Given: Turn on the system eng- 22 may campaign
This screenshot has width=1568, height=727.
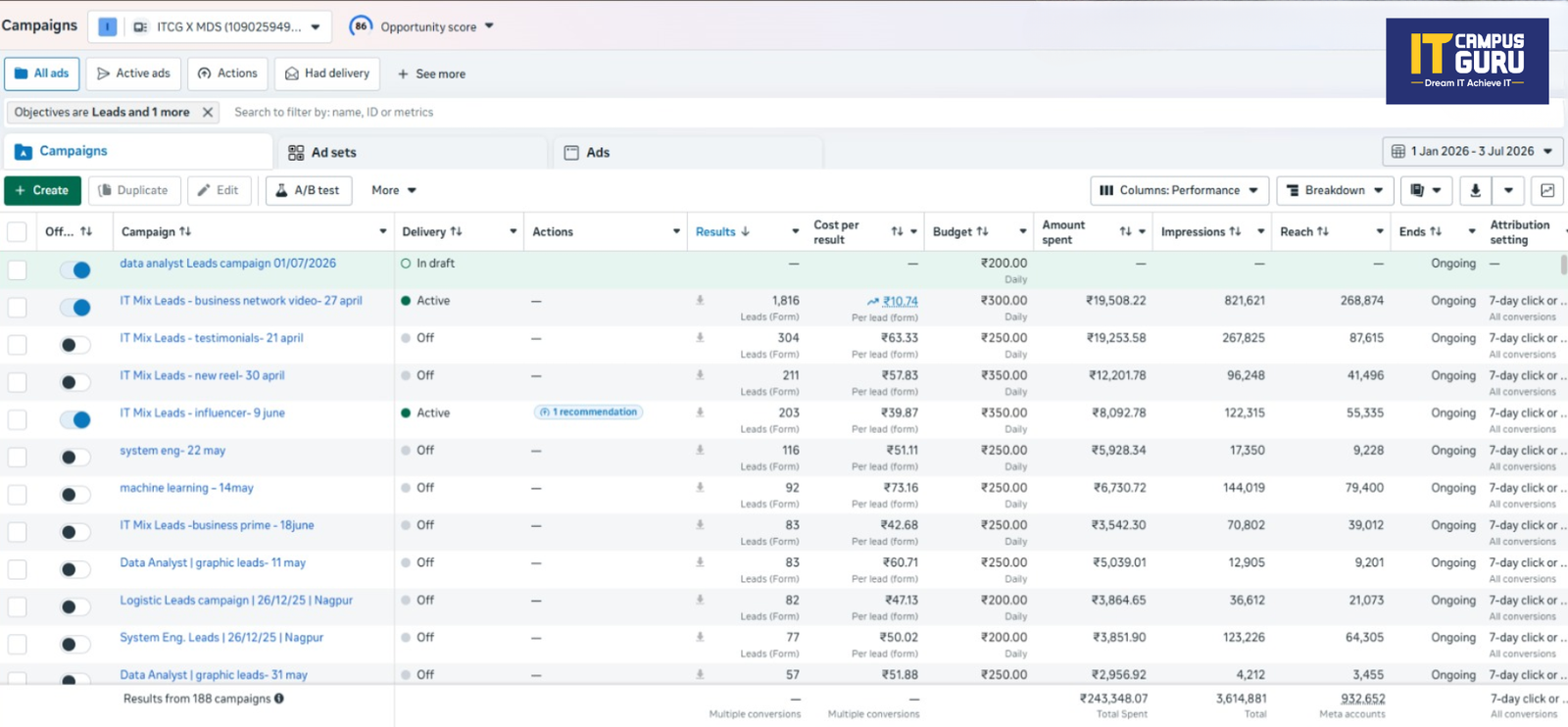Looking at the screenshot, I should pyautogui.click(x=74, y=457).
